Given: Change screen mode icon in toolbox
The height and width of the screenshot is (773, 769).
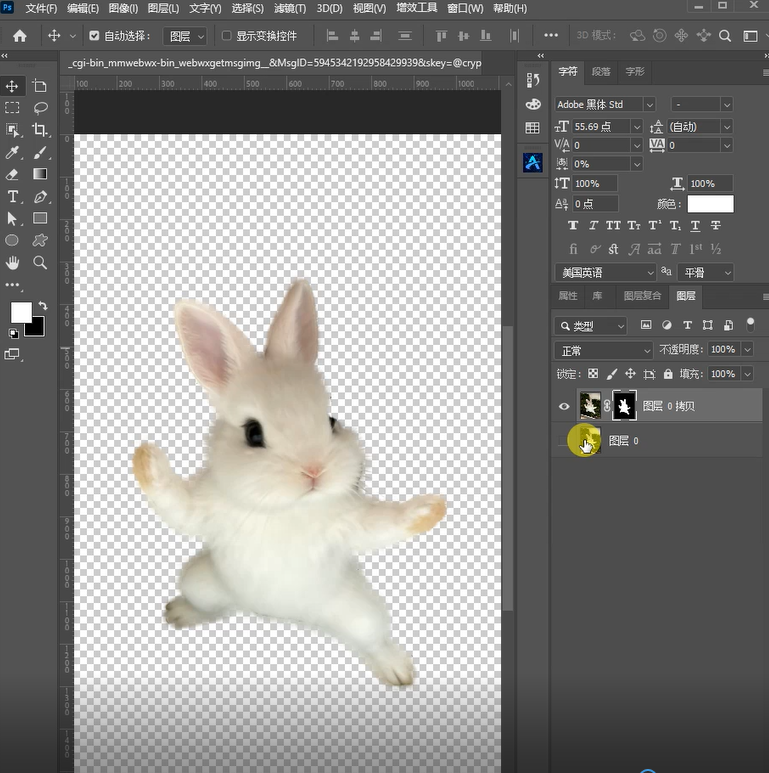Looking at the screenshot, I should (12, 354).
